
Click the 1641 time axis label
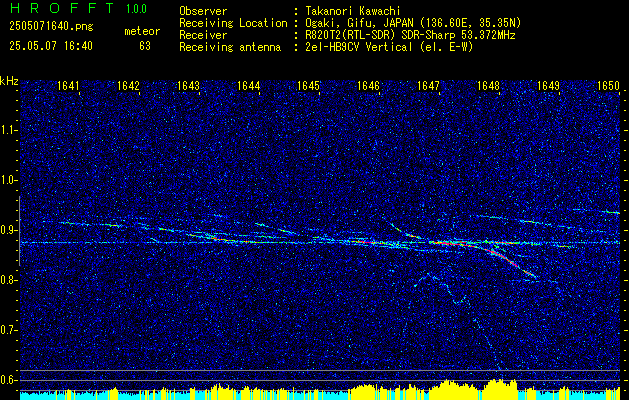[x=68, y=85]
